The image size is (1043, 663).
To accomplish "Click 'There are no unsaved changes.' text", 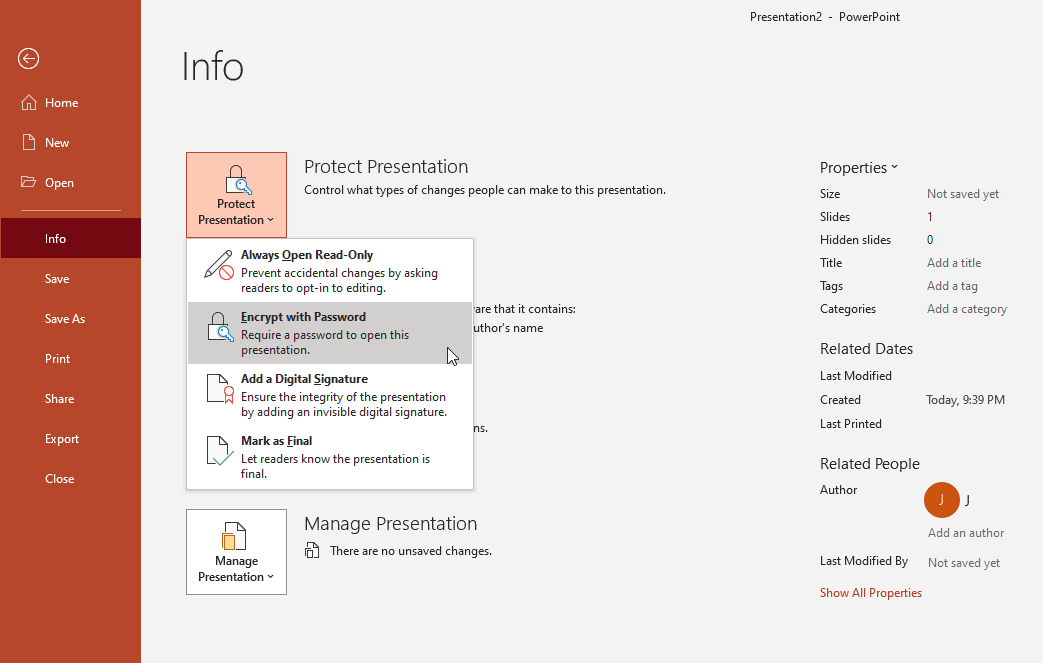I will 411,551.
